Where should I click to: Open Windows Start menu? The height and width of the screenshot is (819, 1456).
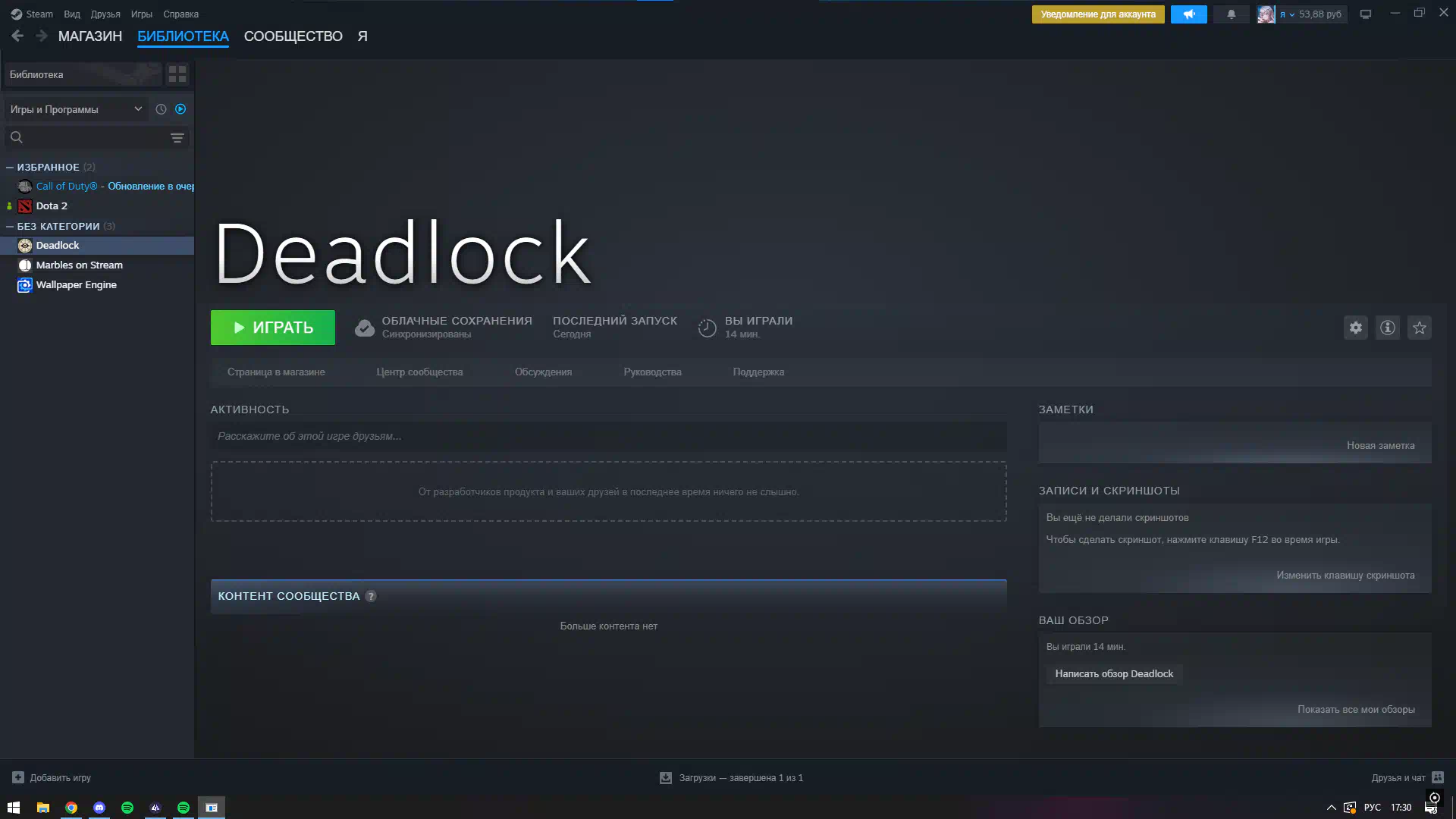[14, 808]
